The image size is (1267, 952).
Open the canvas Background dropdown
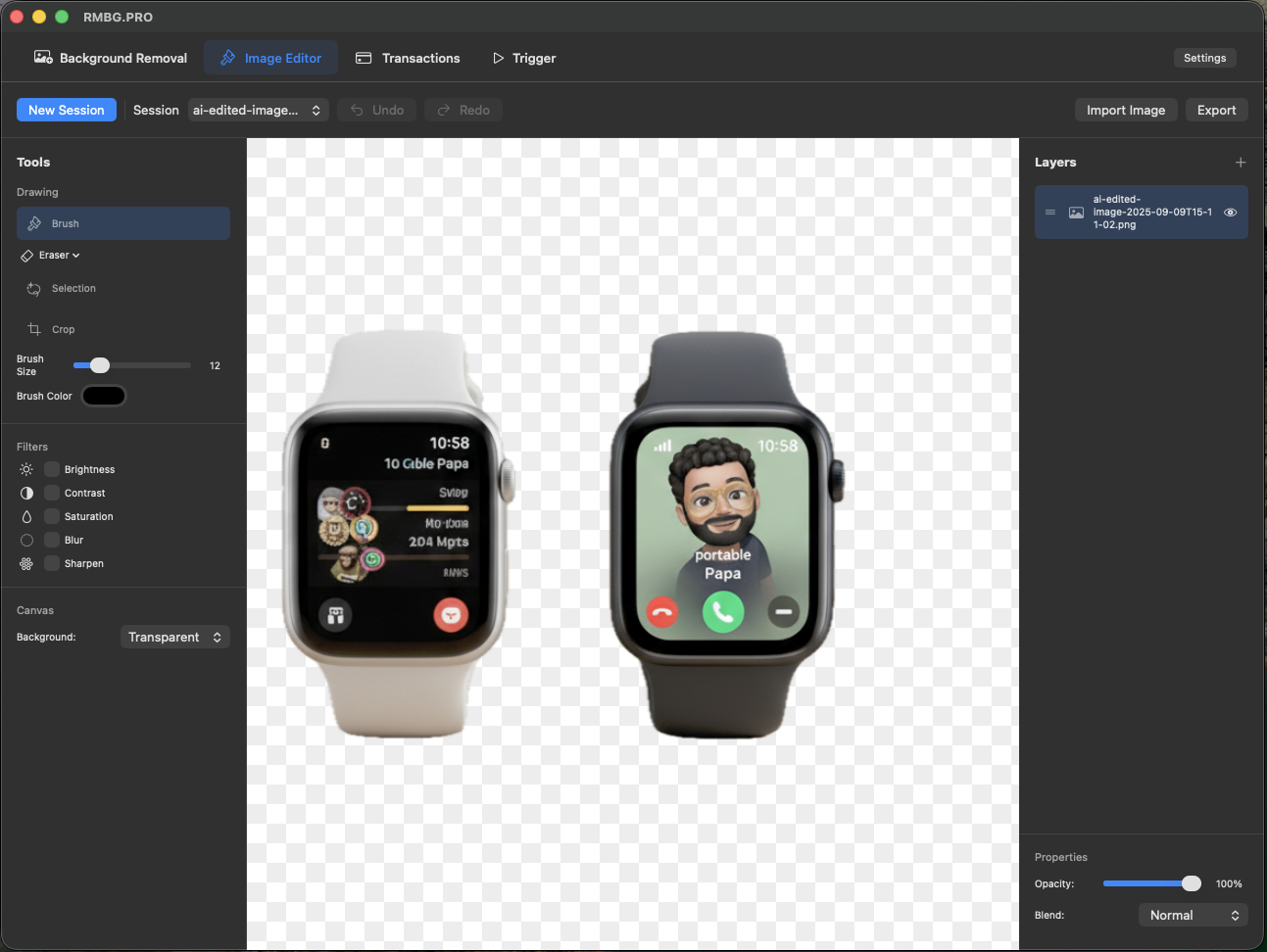point(174,638)
